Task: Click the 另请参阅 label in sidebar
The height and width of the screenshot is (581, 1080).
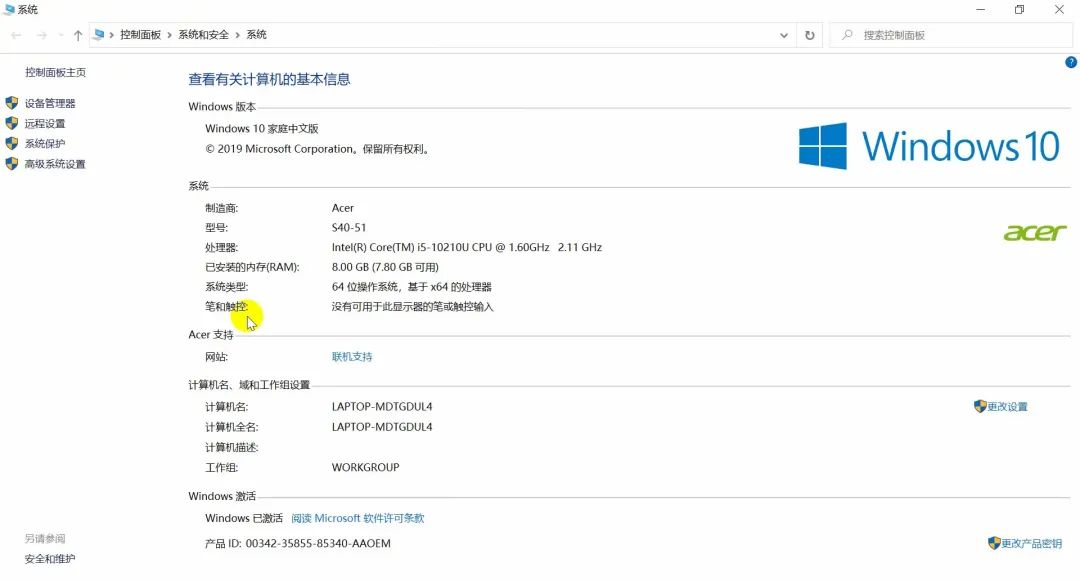Action: [45, 538]
